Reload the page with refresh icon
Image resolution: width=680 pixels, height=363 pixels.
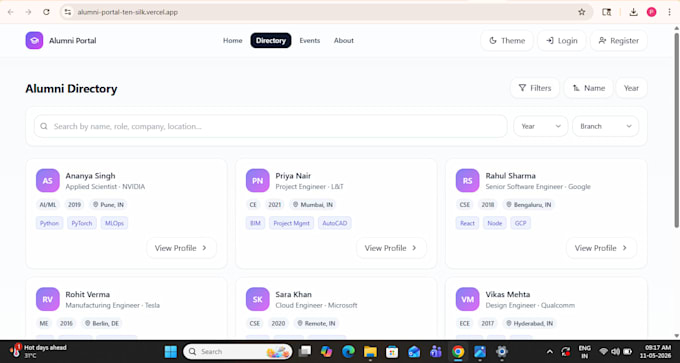click(x=46, y=12)
